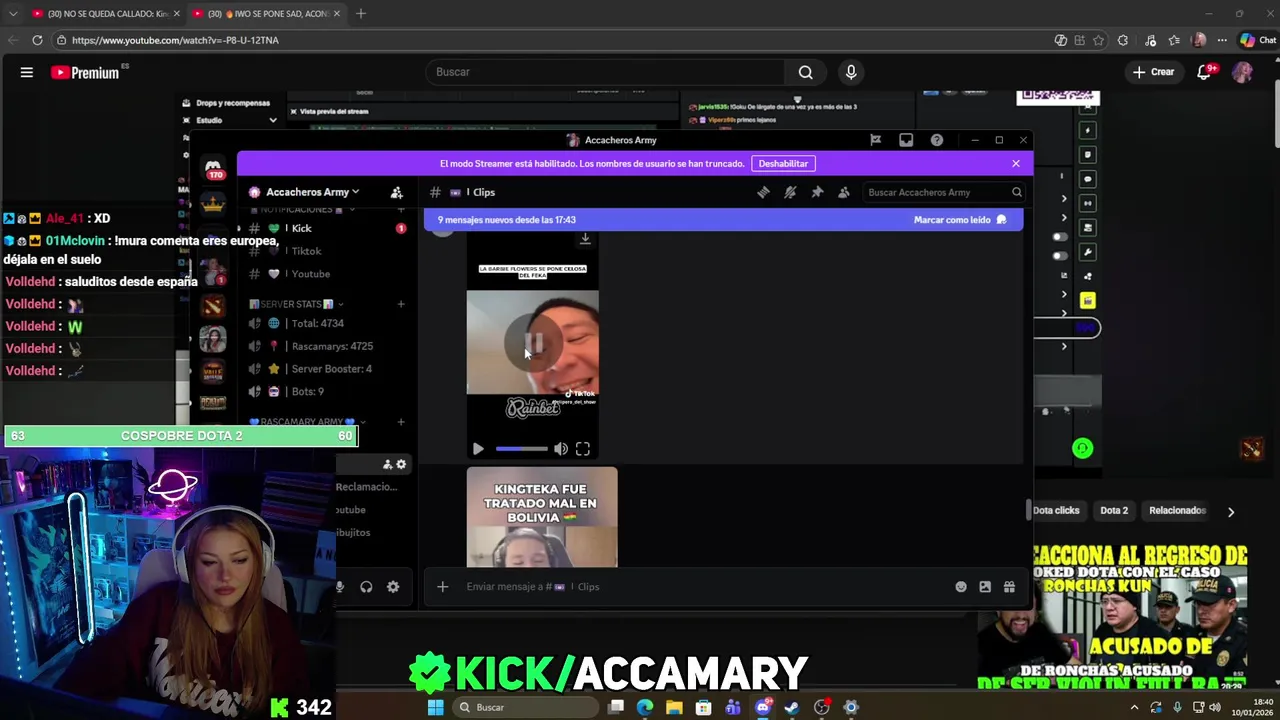Open Discord user settings gear

(x=393, y=587)
